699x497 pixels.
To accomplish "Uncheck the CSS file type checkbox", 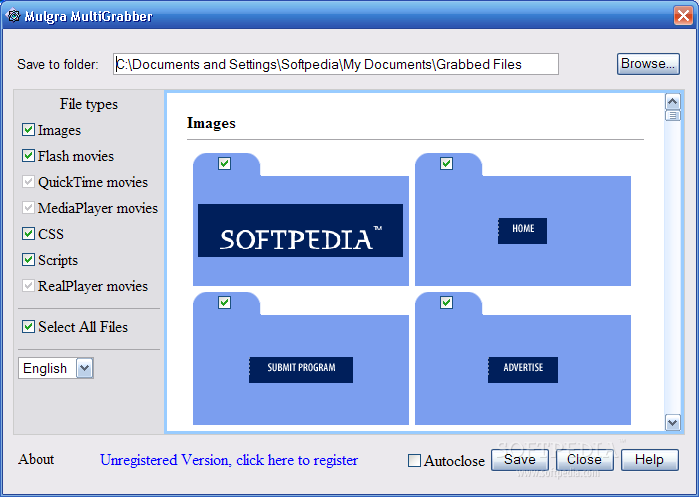I will point(29,233).
